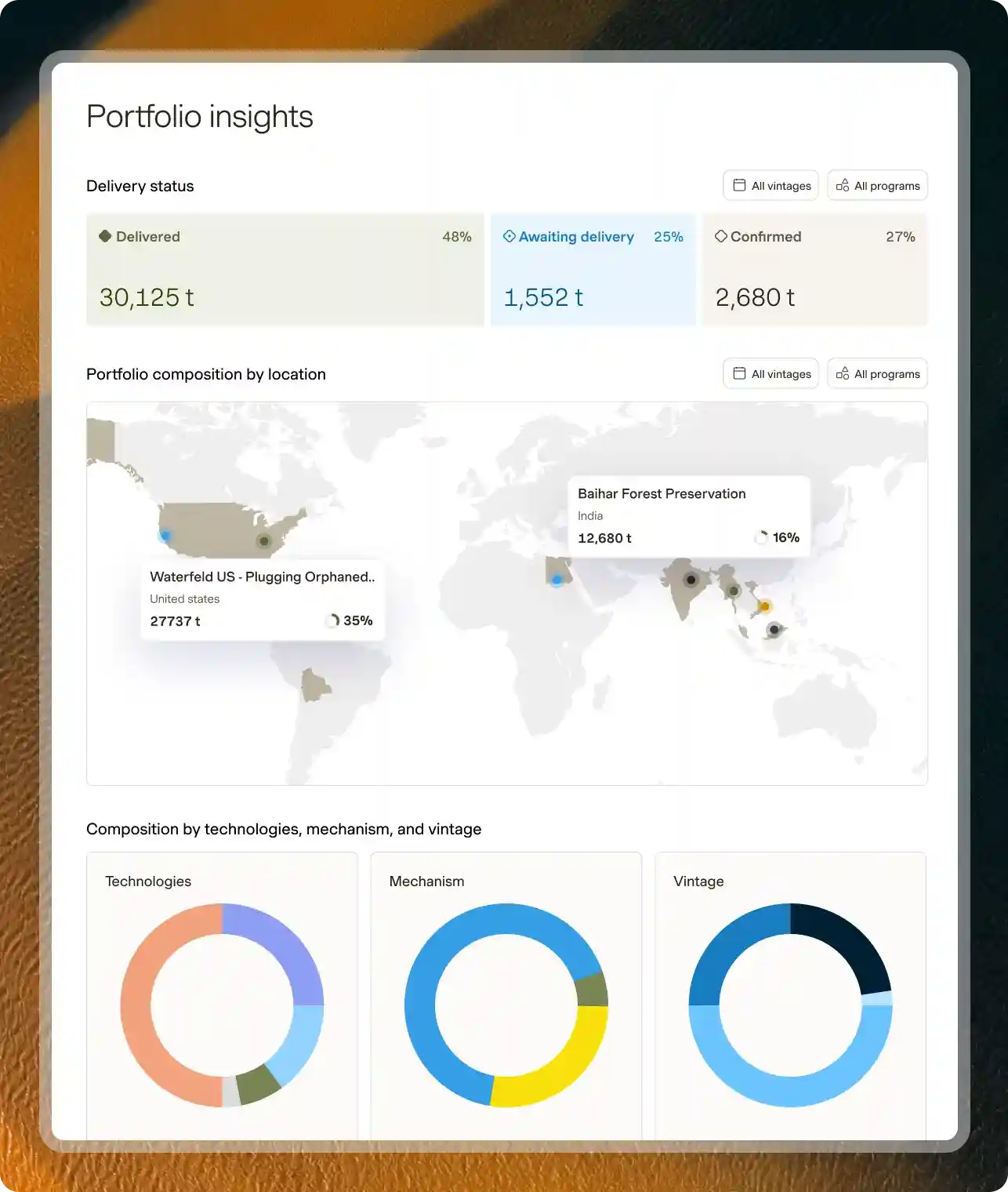Click the 12,680 t value in Baihar card
The width and height of the screenshot is (1008, 1192).
(604, 538)
